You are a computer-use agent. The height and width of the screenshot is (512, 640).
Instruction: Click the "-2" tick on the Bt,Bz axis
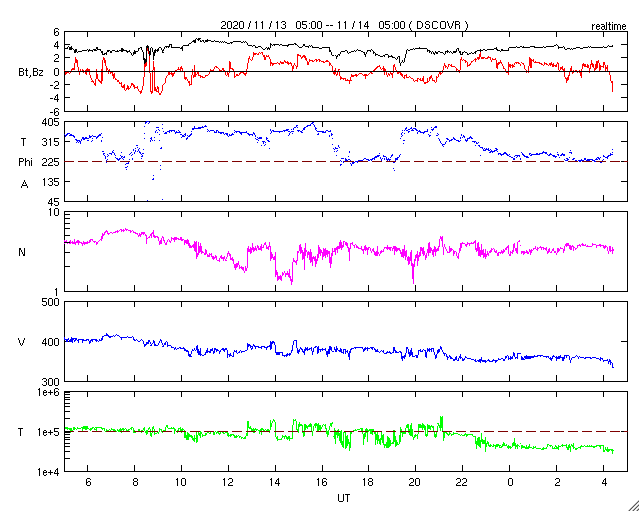coord(55,85)
